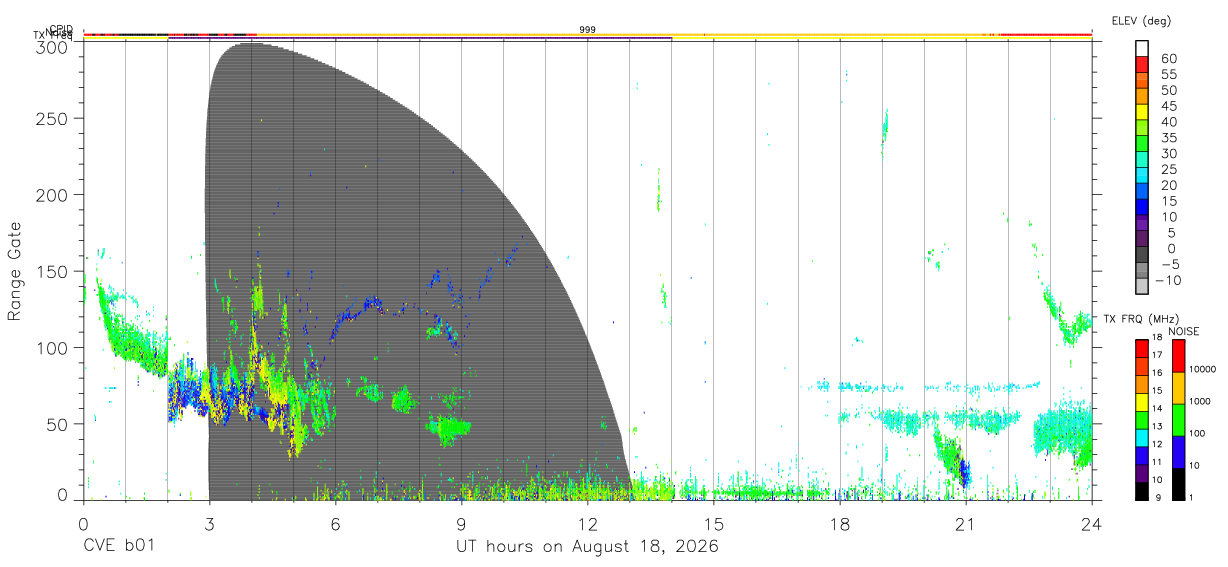Click the '150' tick on Range Gate axis
Viewport: 1228px width, 567px height.
coord(53,271)
